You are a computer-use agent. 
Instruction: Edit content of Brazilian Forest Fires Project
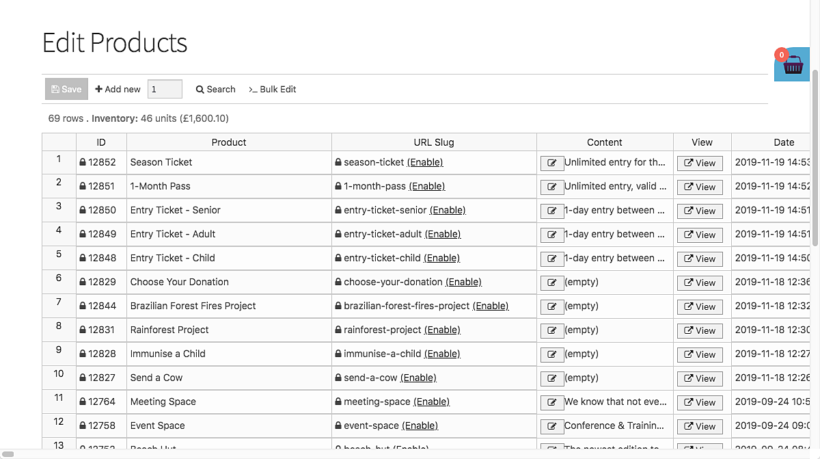[x=552, y=307]
